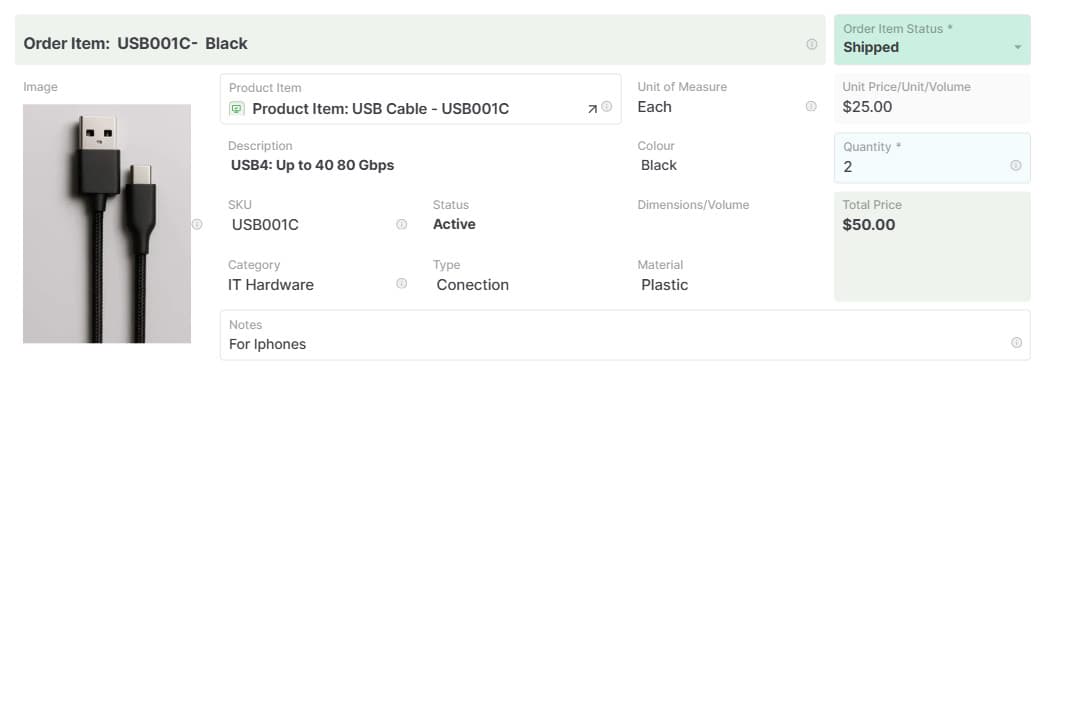Screen dimensions: 1080x720
Task: Click the Notes field containing For Iphones
Action: (600, 344)
